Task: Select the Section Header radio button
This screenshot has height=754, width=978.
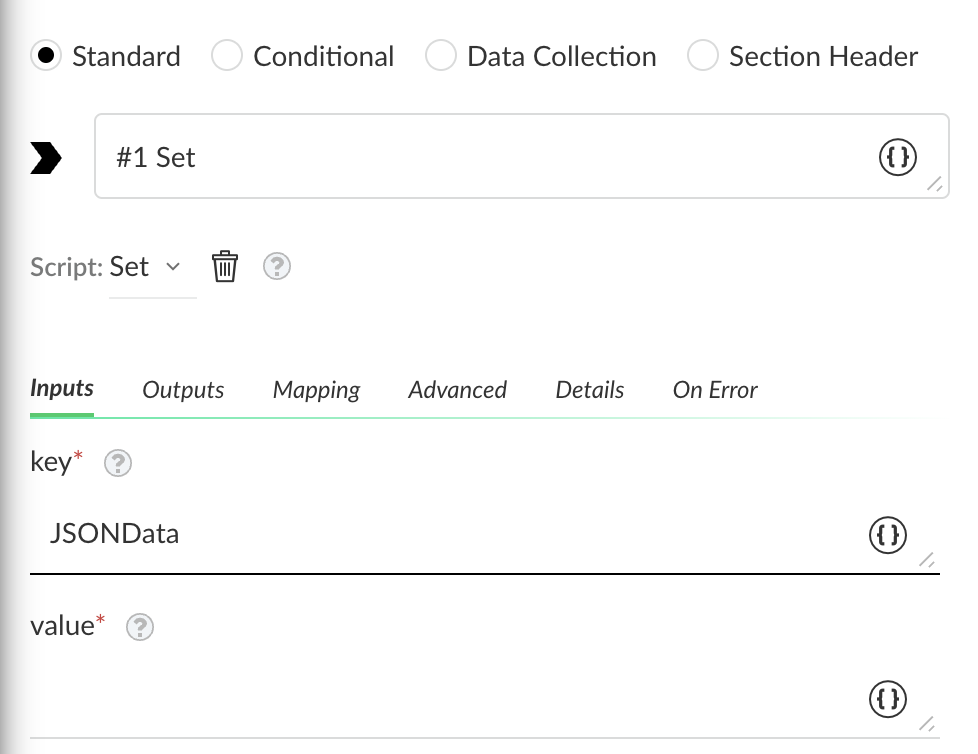Action: click(x=702, y=56)
